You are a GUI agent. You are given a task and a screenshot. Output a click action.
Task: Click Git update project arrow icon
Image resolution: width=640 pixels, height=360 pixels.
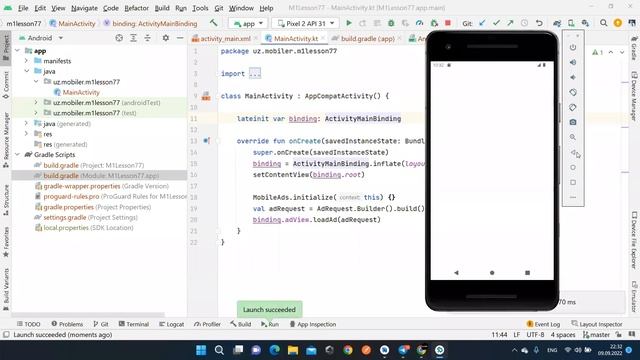[482, 23]
